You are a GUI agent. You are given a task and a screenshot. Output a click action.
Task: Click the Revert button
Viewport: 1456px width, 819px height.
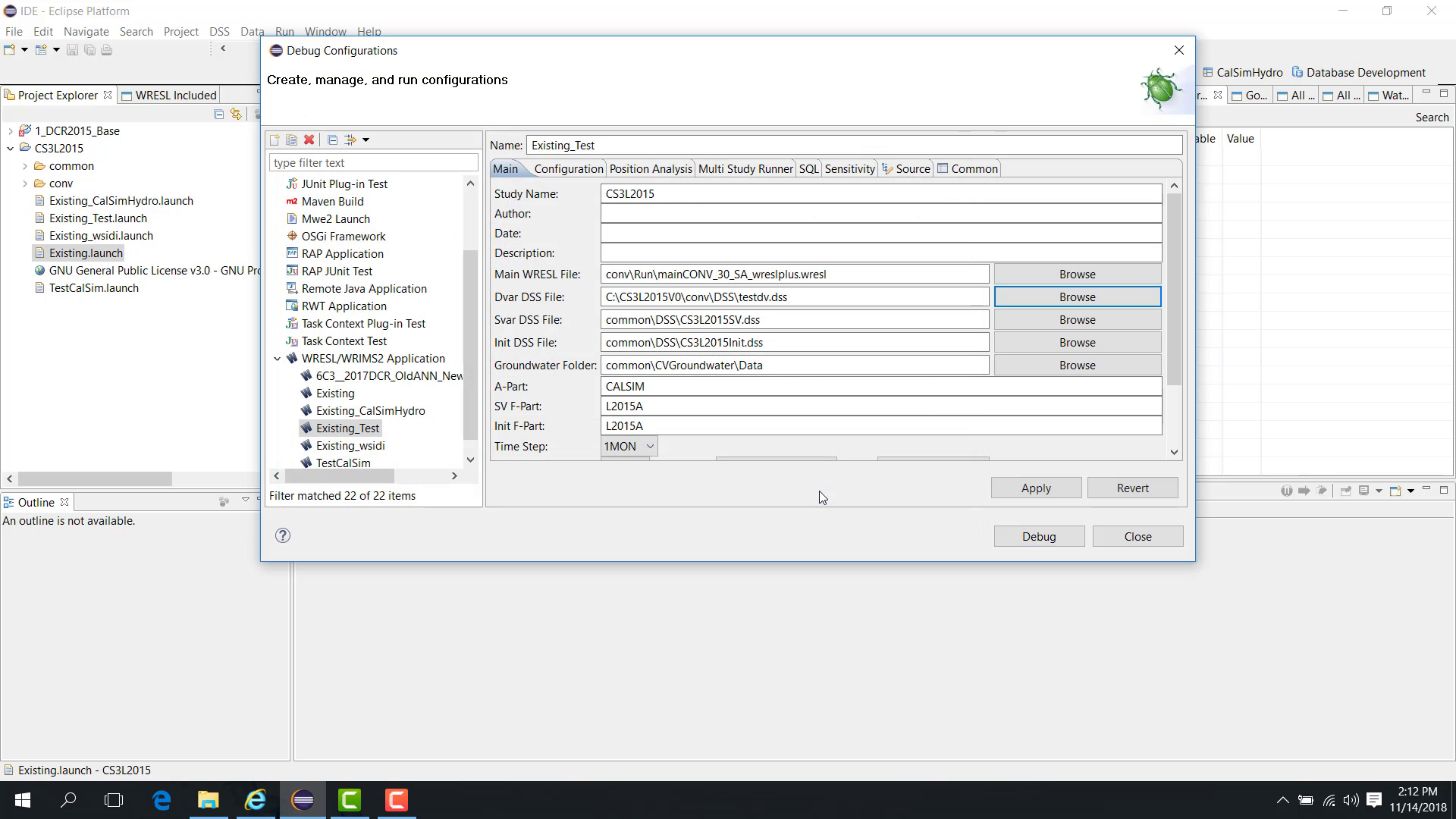tap(1132, 488)
